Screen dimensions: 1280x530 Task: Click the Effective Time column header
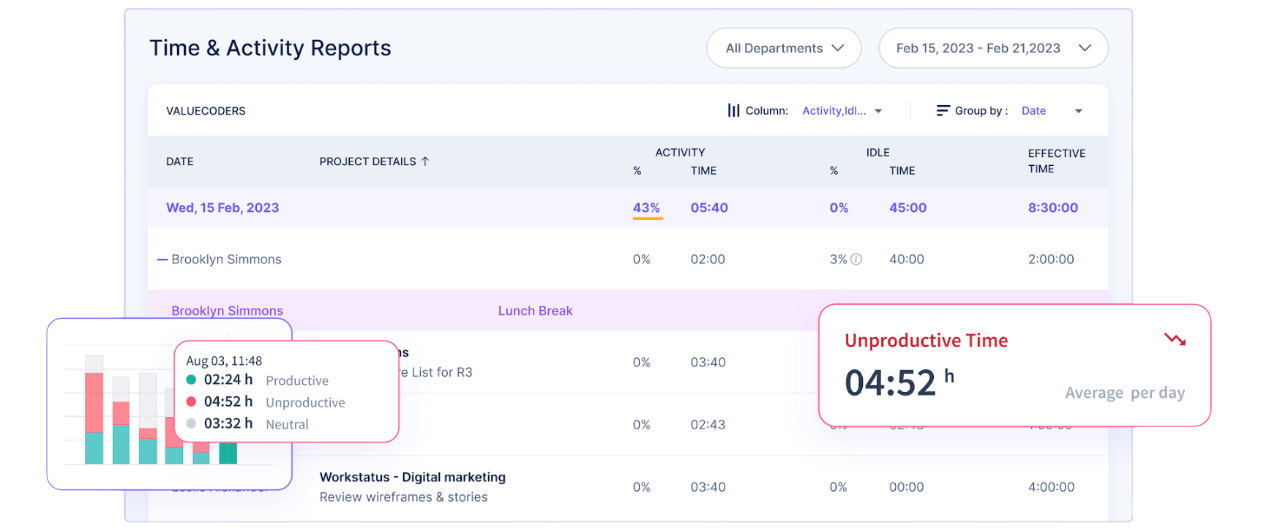tap(1056, 161)
